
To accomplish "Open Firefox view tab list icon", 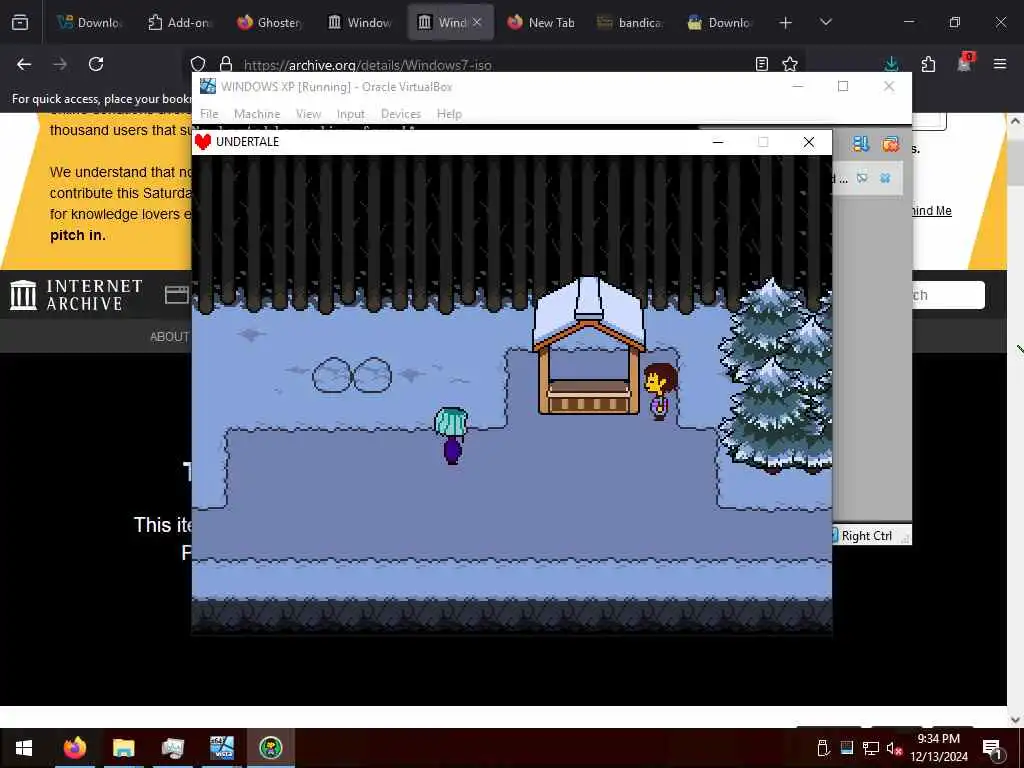I will pos(20,22).
